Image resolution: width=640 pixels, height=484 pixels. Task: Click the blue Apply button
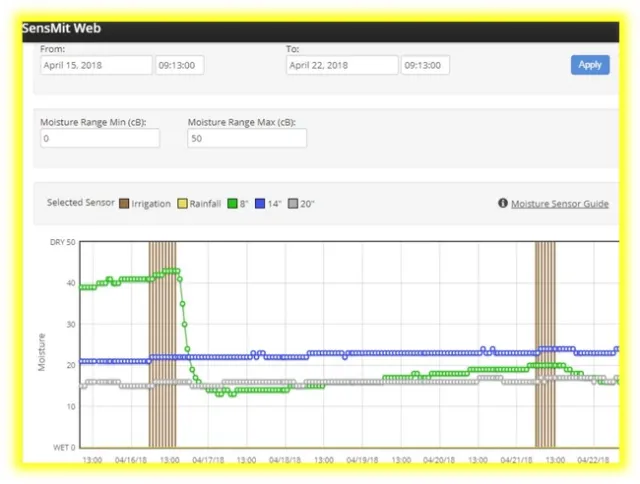pos(590,65)
